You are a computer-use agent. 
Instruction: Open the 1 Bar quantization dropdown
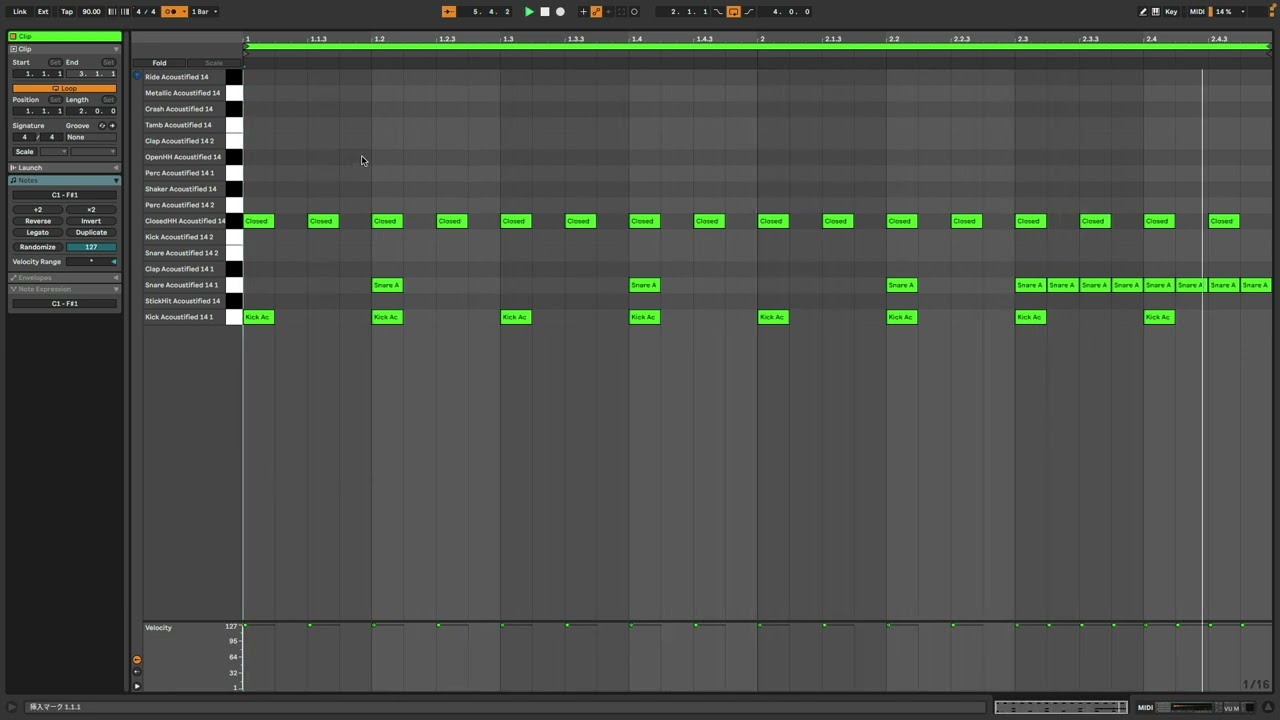coord(204,12)
